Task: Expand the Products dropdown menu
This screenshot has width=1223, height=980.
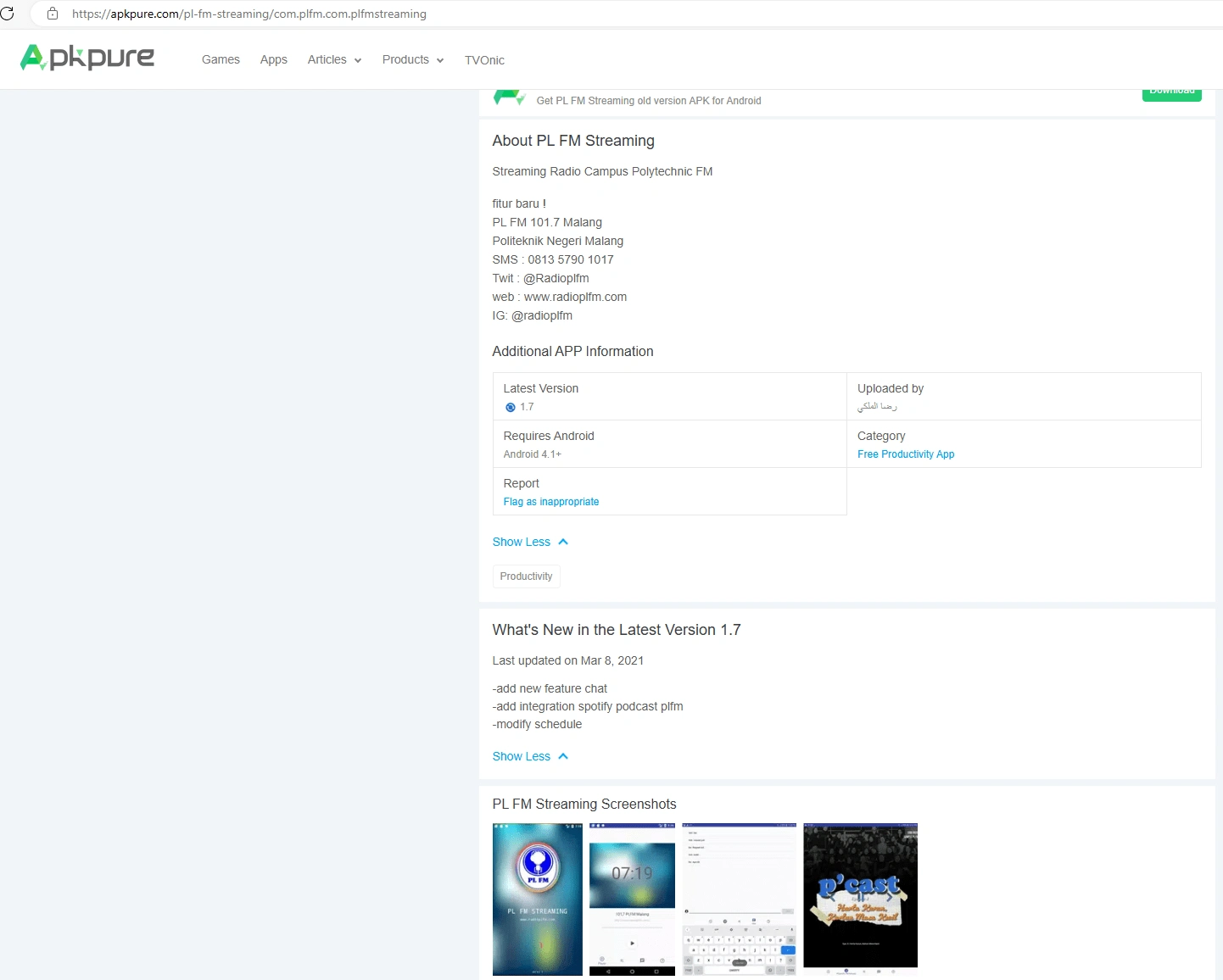Action: [413, 59]
